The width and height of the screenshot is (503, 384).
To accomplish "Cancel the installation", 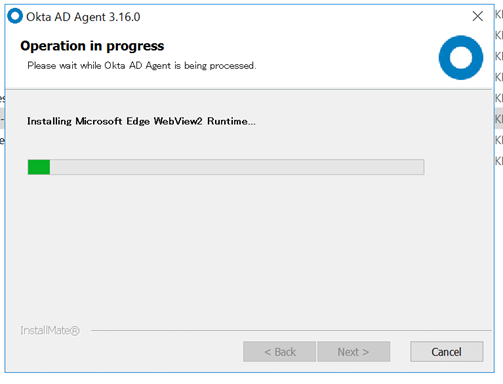I will click(447, 351).
